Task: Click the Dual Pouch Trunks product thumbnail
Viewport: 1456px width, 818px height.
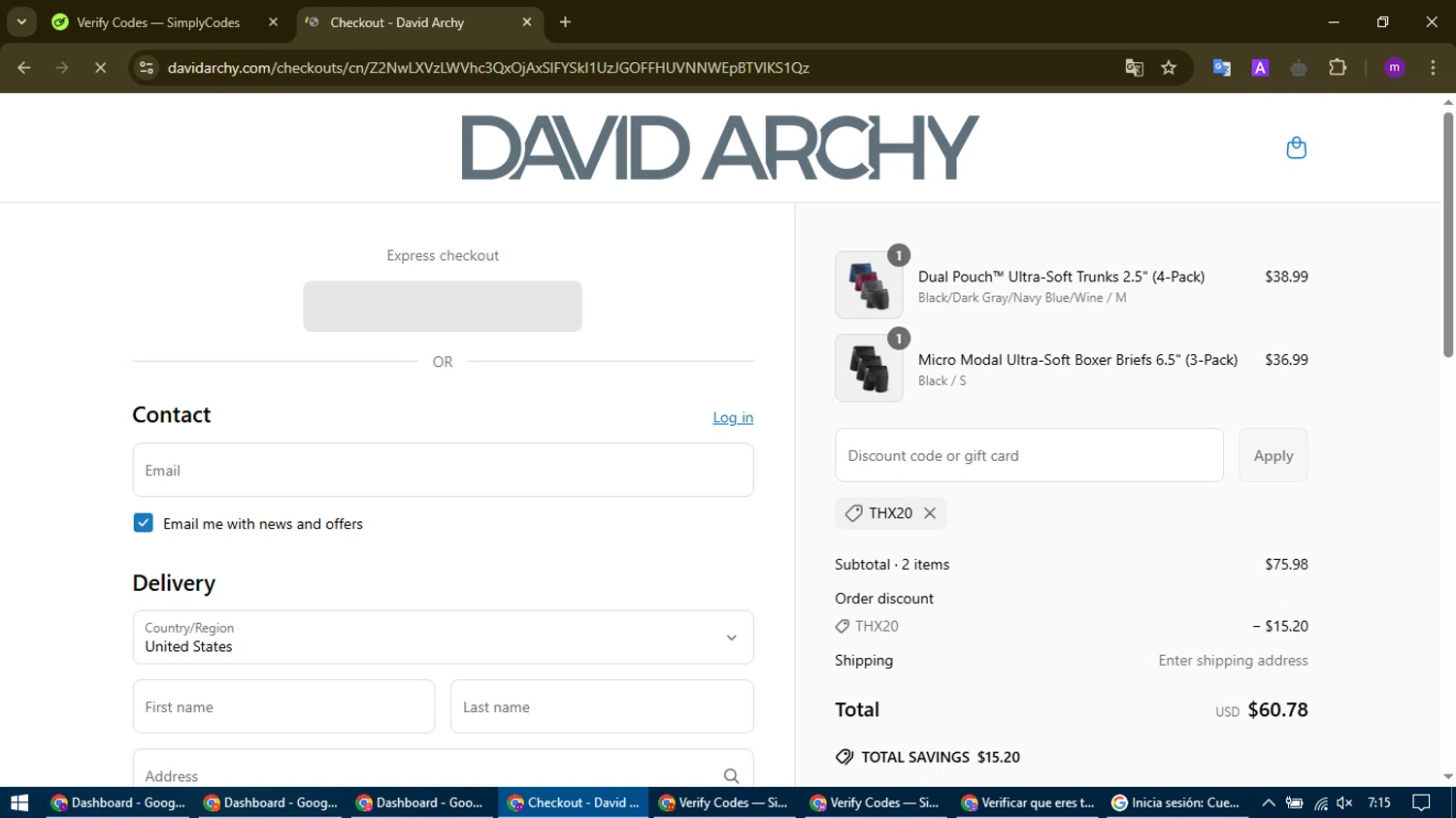Action: pos(869,285)
